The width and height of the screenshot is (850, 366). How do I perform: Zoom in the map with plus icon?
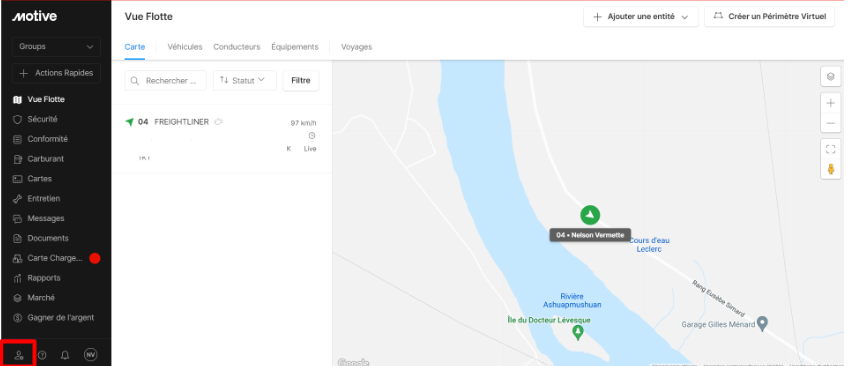[x=830, y=103]
